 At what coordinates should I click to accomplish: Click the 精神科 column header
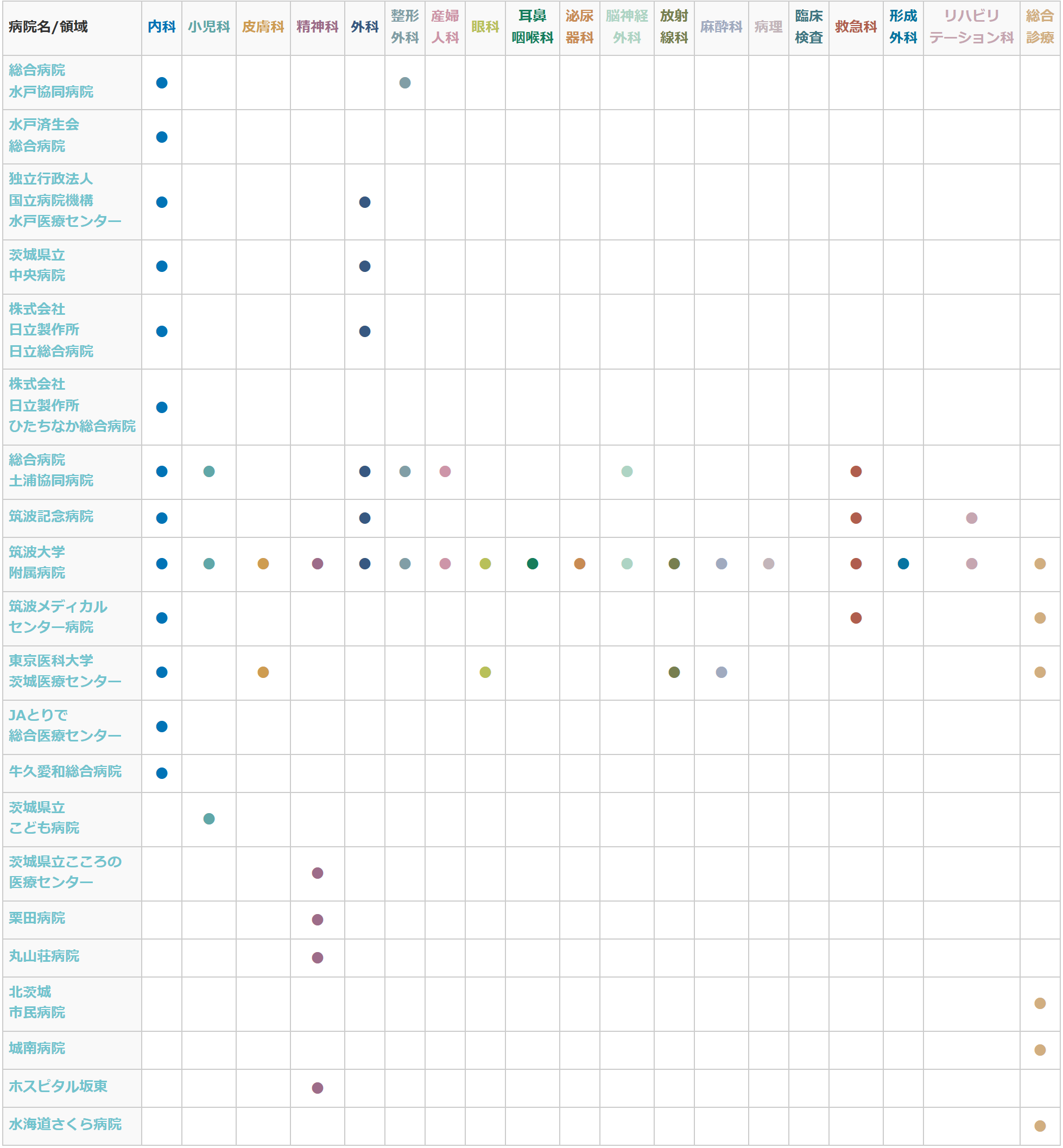click(318, 27)
